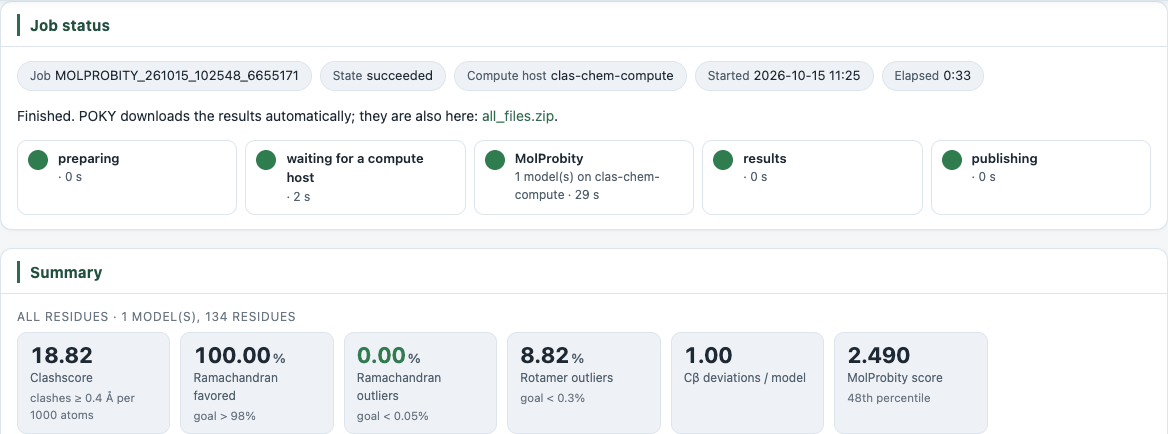Click the results step label
Image resolution: width=1168 pixels, height=434 pixels.
point(764,159)
